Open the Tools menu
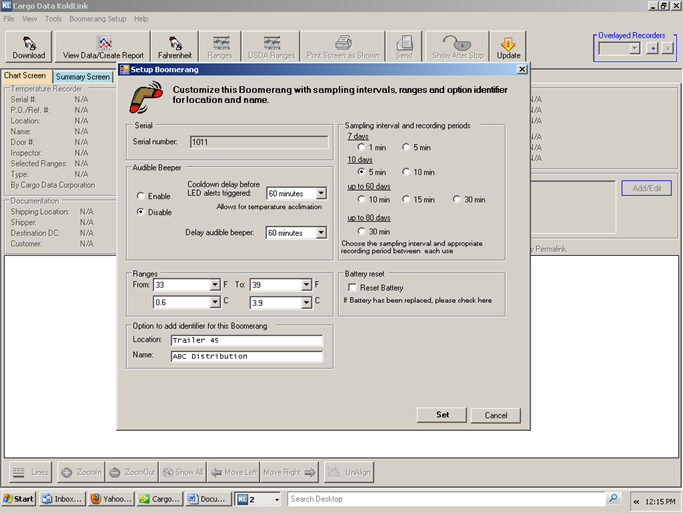 (x=53, y=19)
